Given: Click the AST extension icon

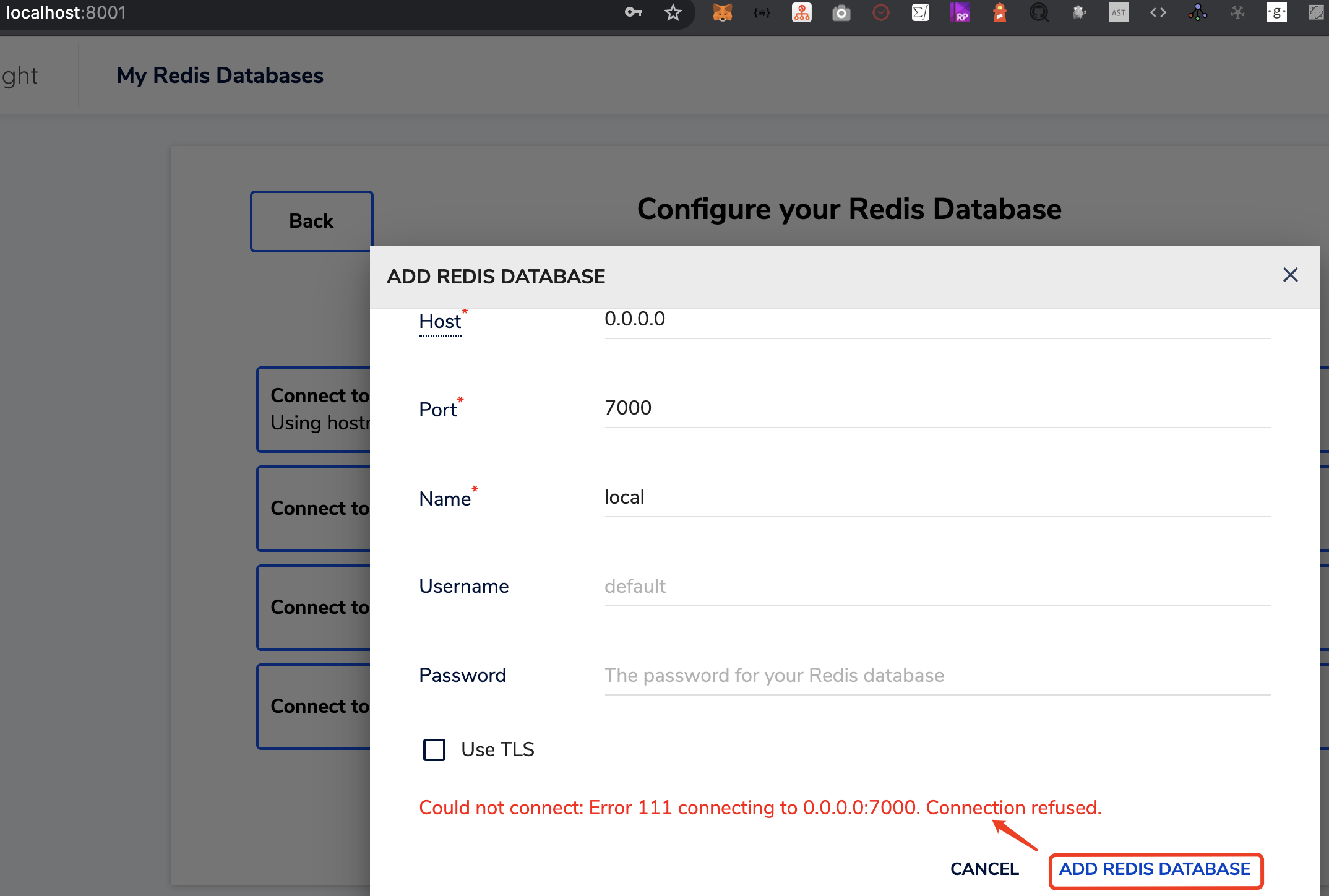Looking at the screenshot, I should [x=1118, y=13].
